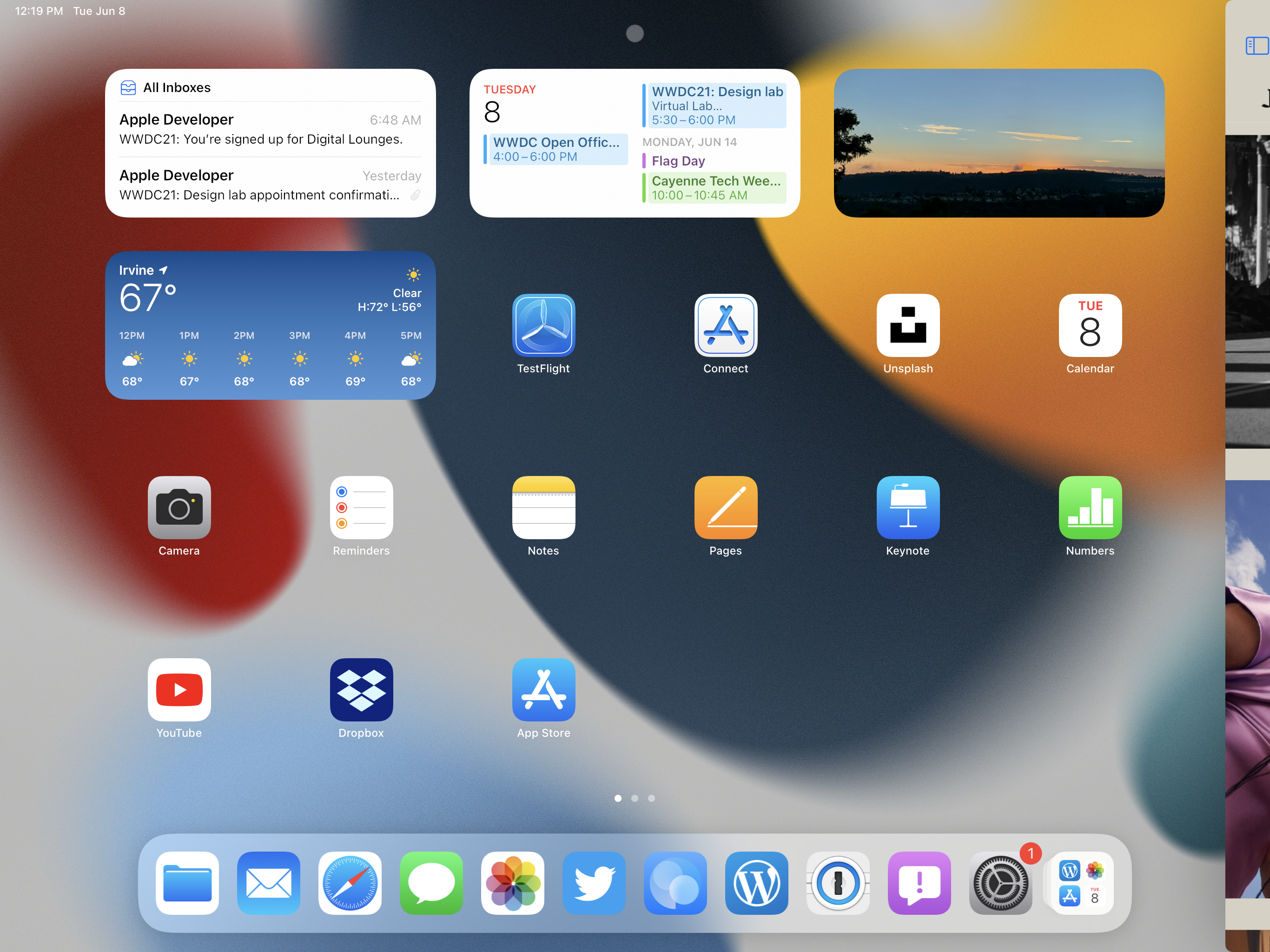Launch the App Store Connect app

[726, 325]
